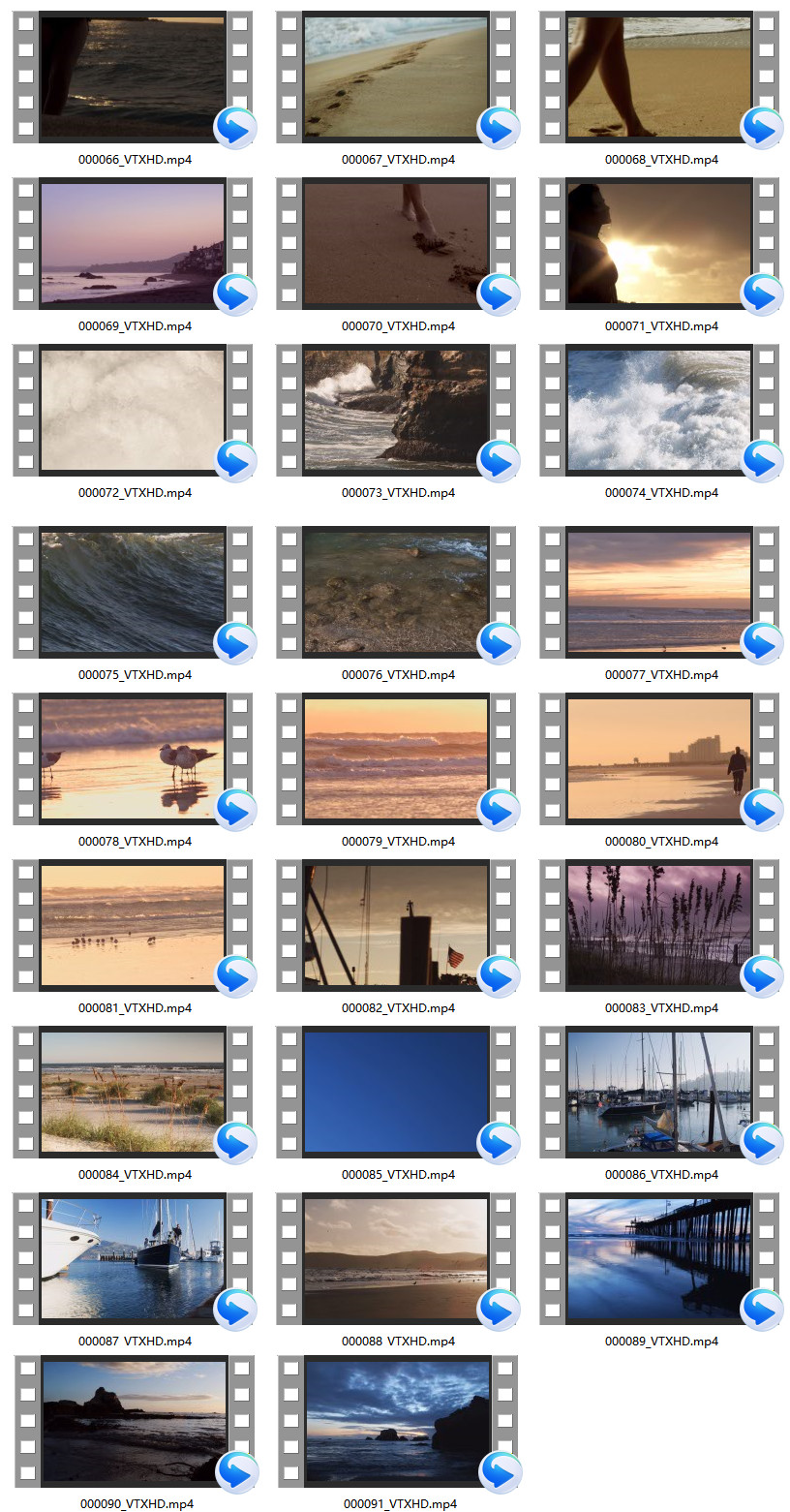Click the blue play badge on 000075_VTXHD.mp4
Screen dimensions: 790x1512
pos(235,643)
